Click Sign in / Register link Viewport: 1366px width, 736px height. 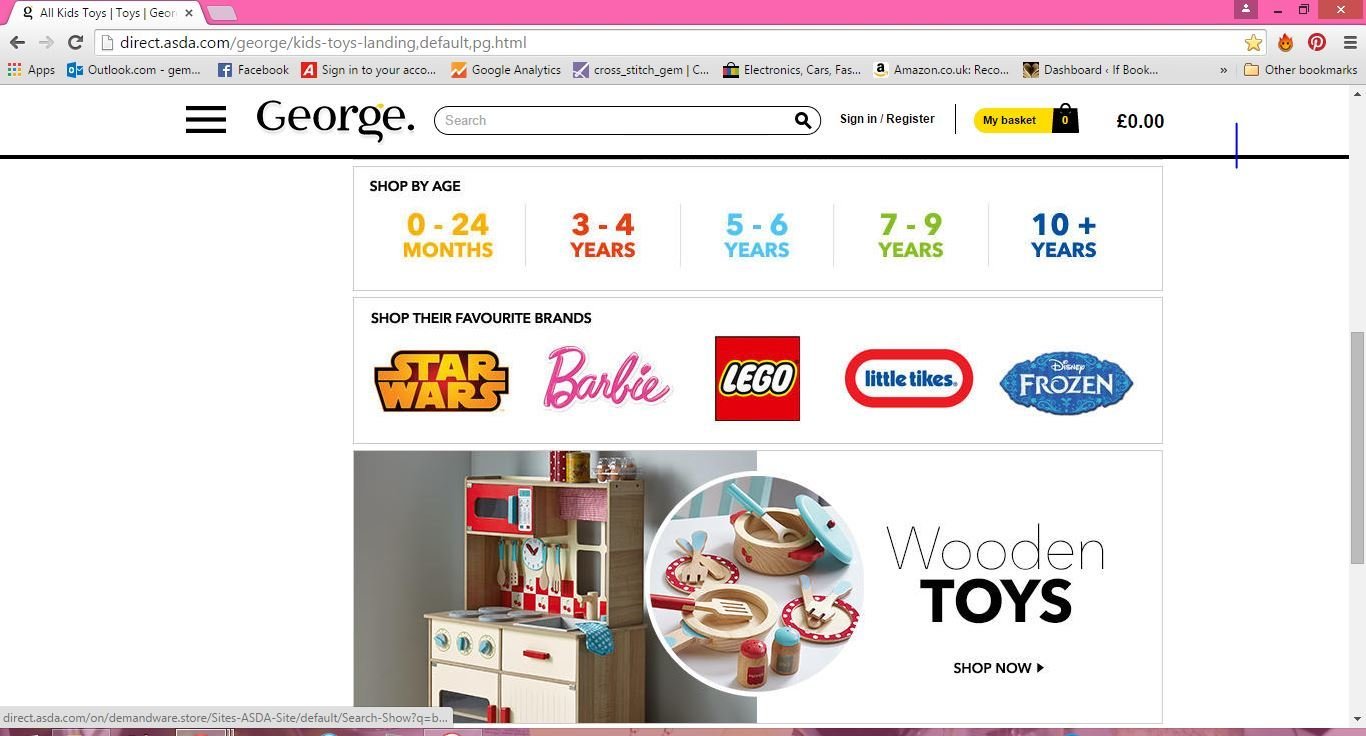(887, 119)
